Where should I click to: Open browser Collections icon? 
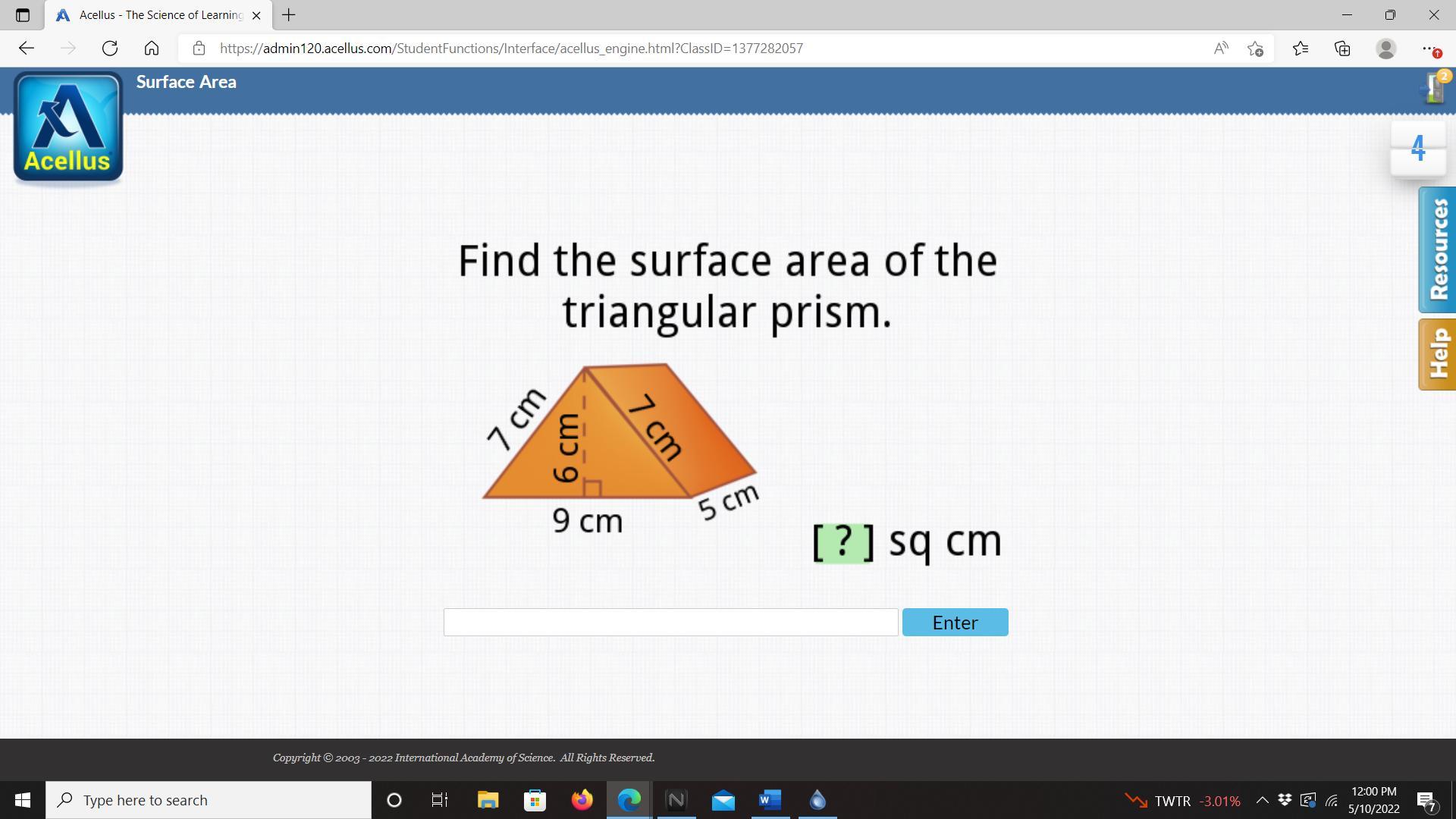pyautogui.click(x=1342, y=49)
